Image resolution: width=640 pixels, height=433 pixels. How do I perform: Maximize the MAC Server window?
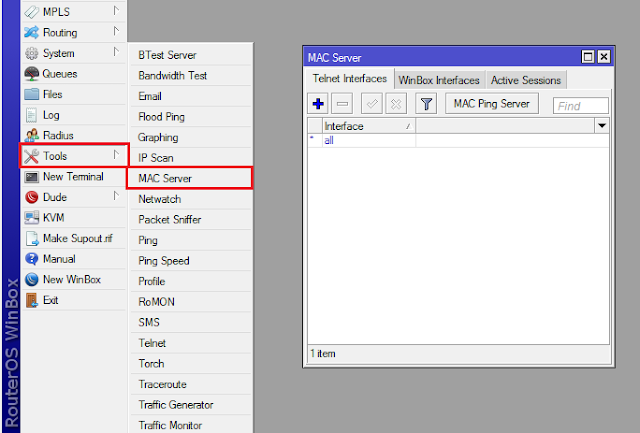click(x=588, y=56)
